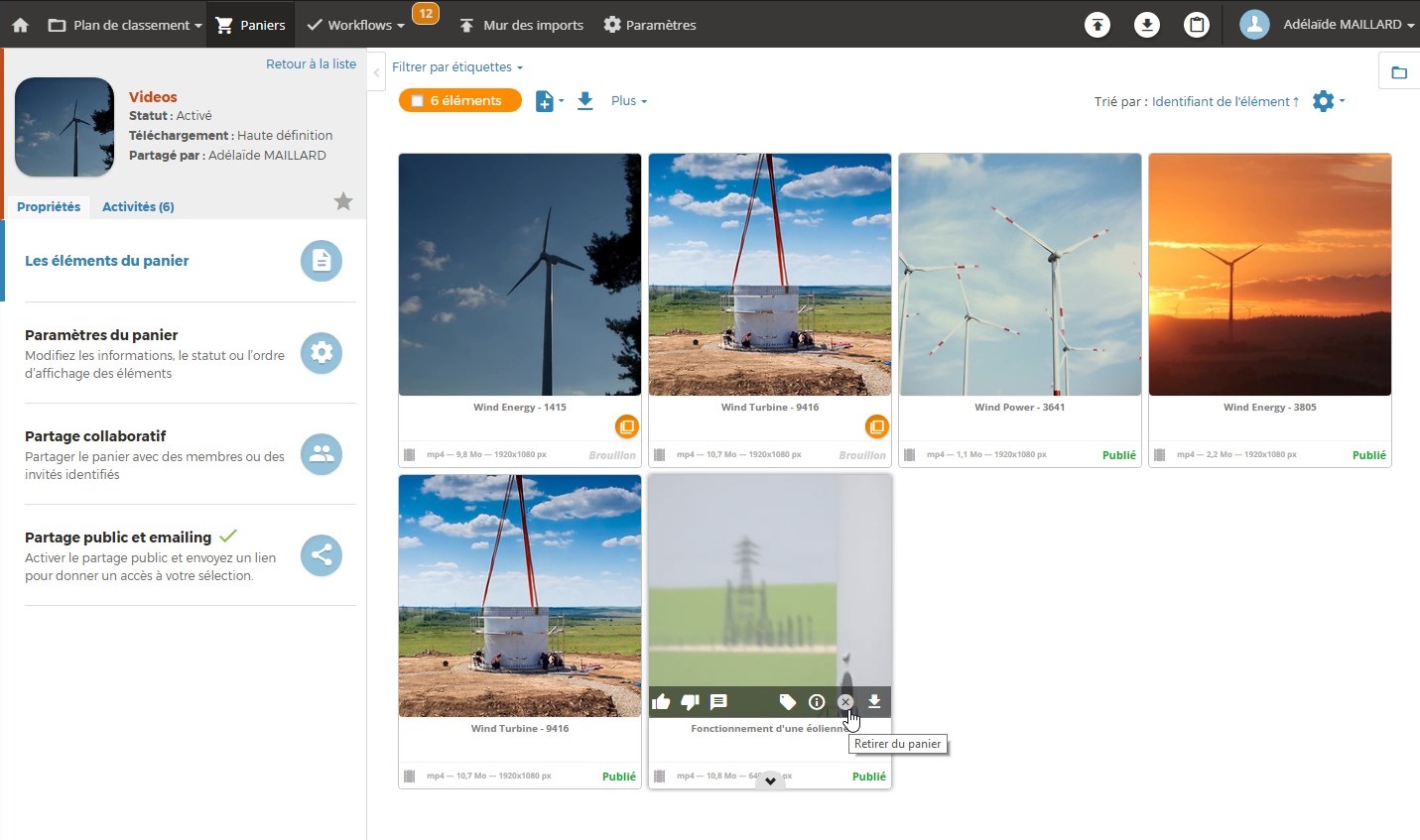The height and width of the screenshot is (840, 1420).
Task: Open the add-document dropdown icon
Action: click(549, 101)
